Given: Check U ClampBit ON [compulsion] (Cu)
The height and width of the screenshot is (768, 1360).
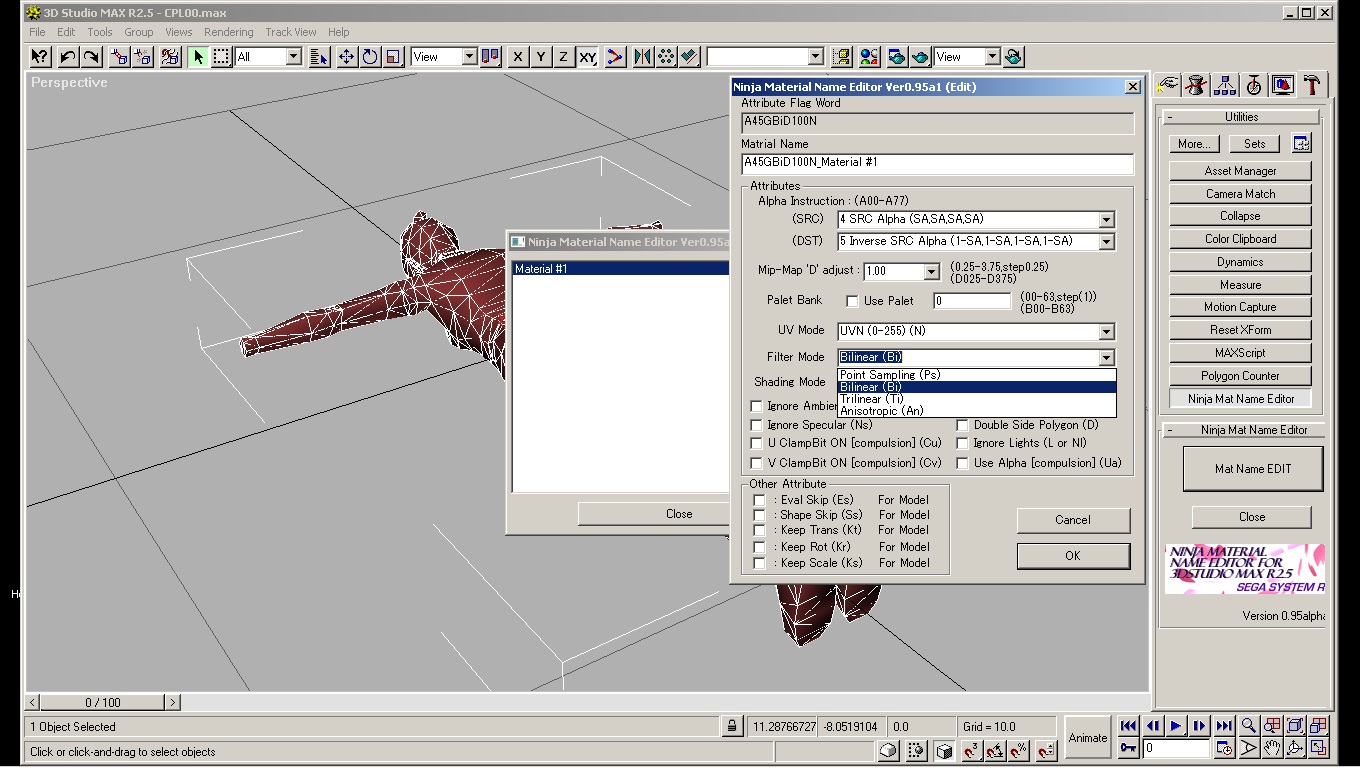Looking at the screenshot, I should (757, 443).
